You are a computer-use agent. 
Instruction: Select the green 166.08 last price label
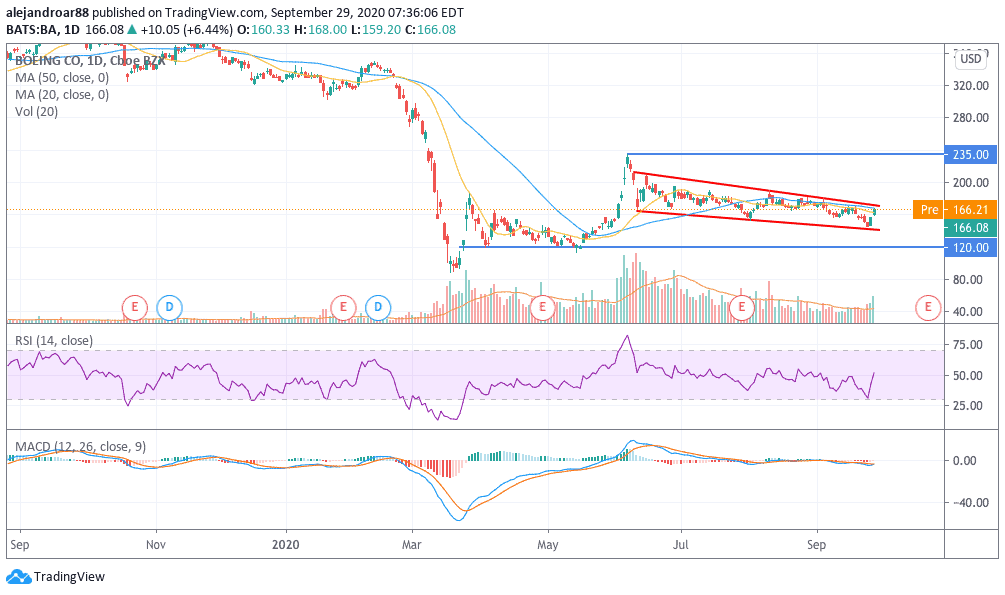pyautogui.click(x=971, y=228)
